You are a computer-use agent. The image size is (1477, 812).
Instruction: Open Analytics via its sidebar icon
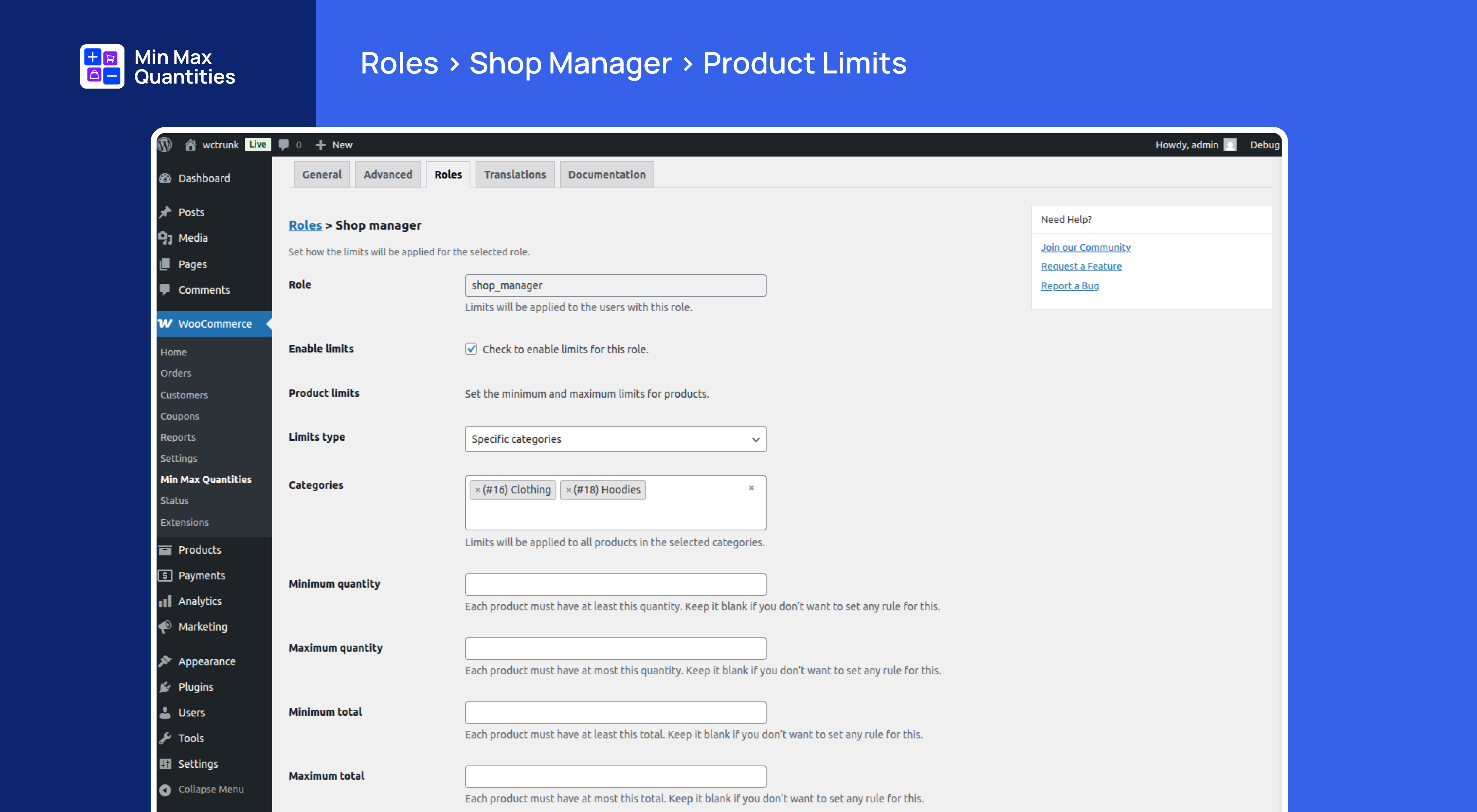point(165,601)
